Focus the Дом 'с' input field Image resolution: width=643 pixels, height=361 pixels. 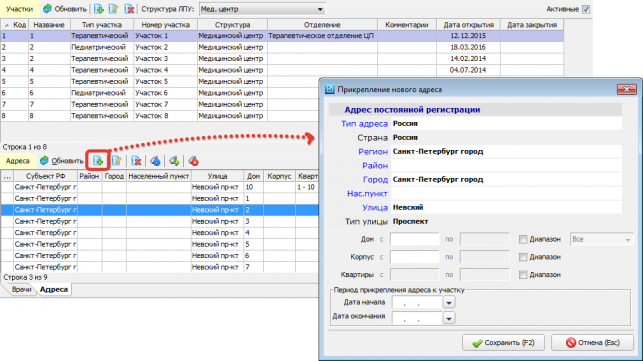click(x=415, y=239)
